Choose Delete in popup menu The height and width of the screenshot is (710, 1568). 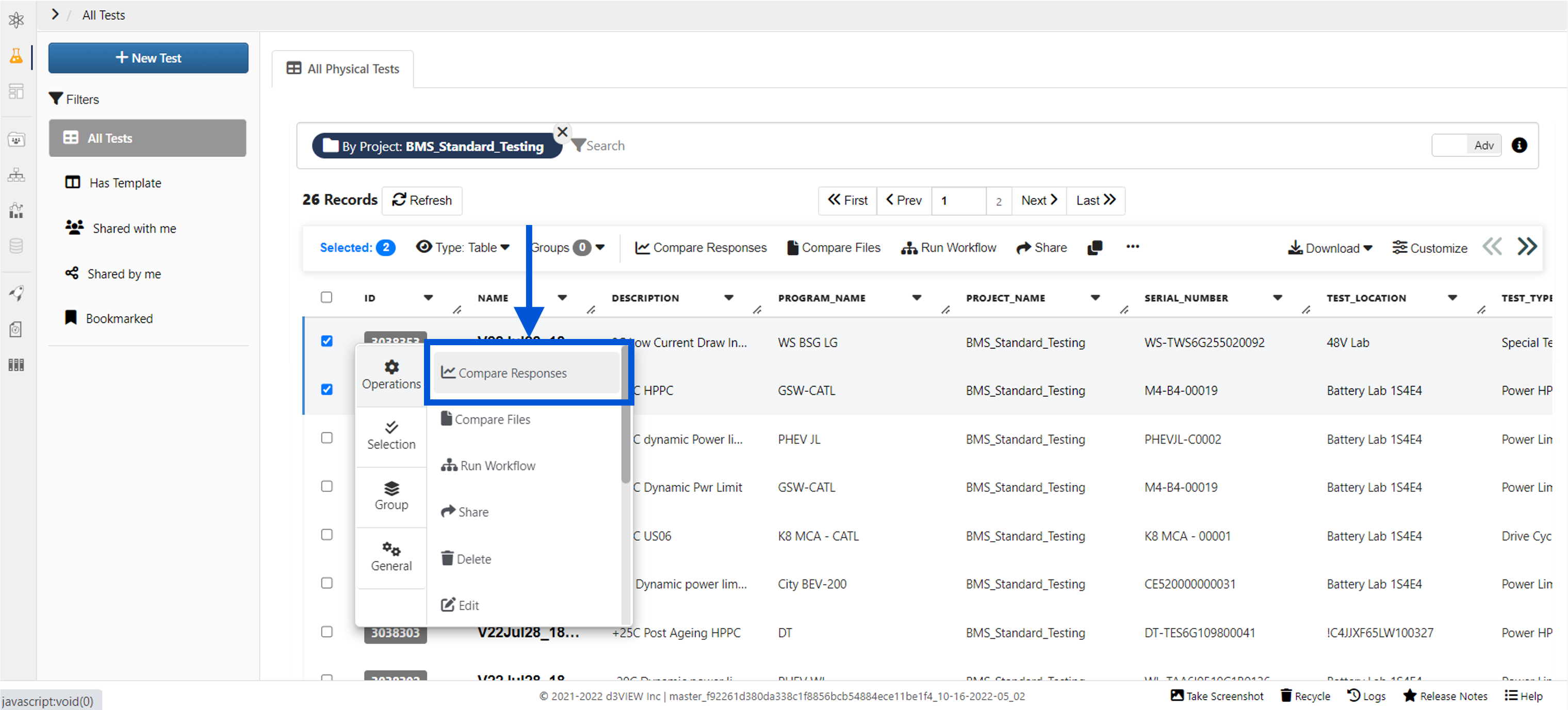tap(466, 558)
